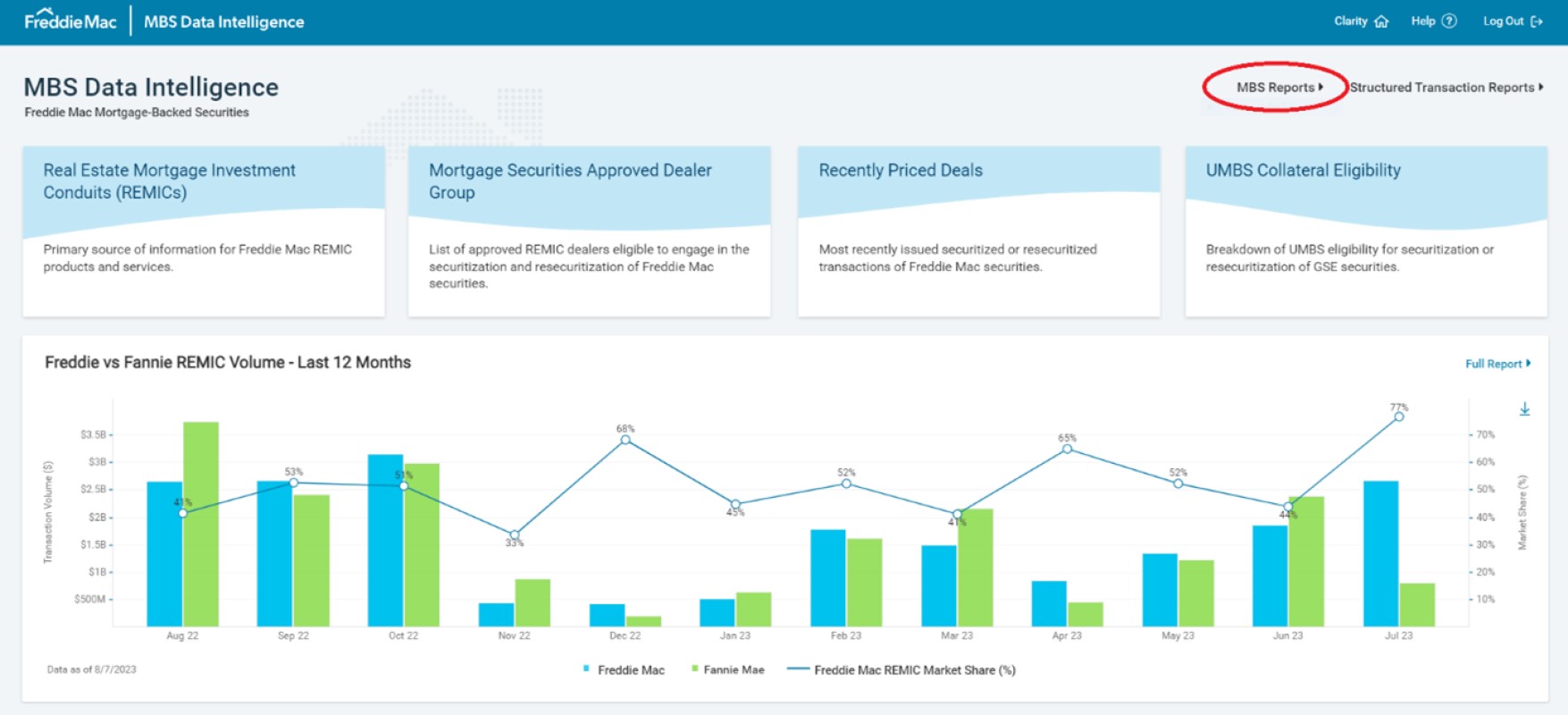Click the Mar 23 Fannie Mae bar
Image resolution: width=1568 pixels, height=715 pixels.
pyautogui.click(x=975, y=568)
